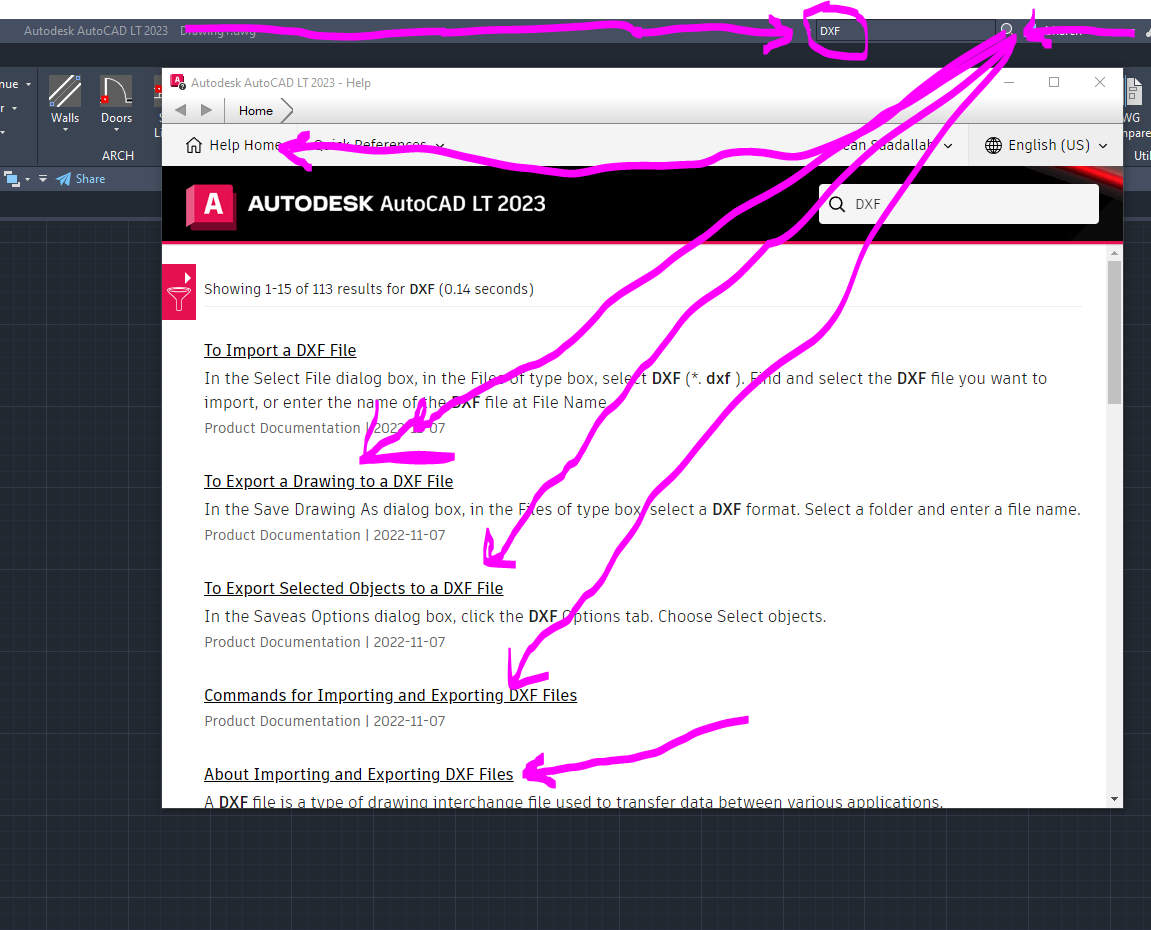The image size is (1151, 930).
Task: Expand the Walls dropdown arrow
Action: [64, 131]
